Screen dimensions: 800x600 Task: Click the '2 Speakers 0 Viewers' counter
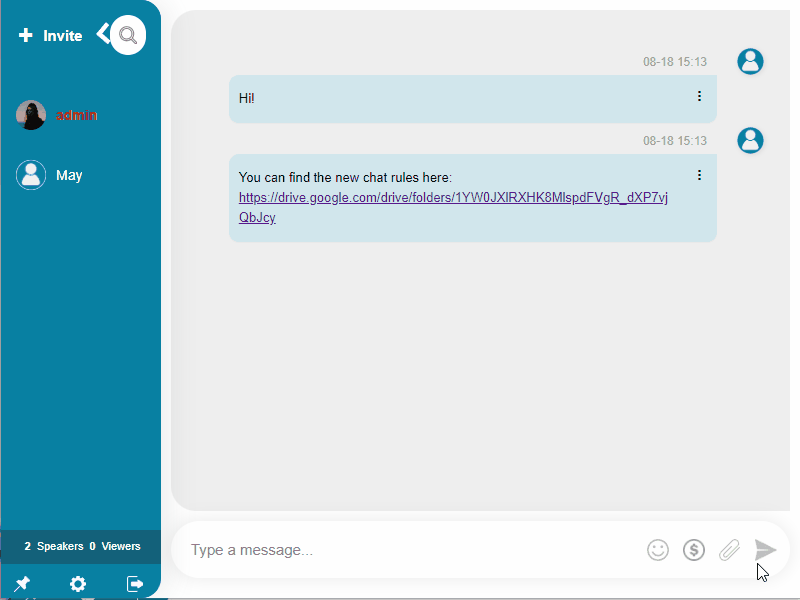pyautogui.click(x=78, y=546)
